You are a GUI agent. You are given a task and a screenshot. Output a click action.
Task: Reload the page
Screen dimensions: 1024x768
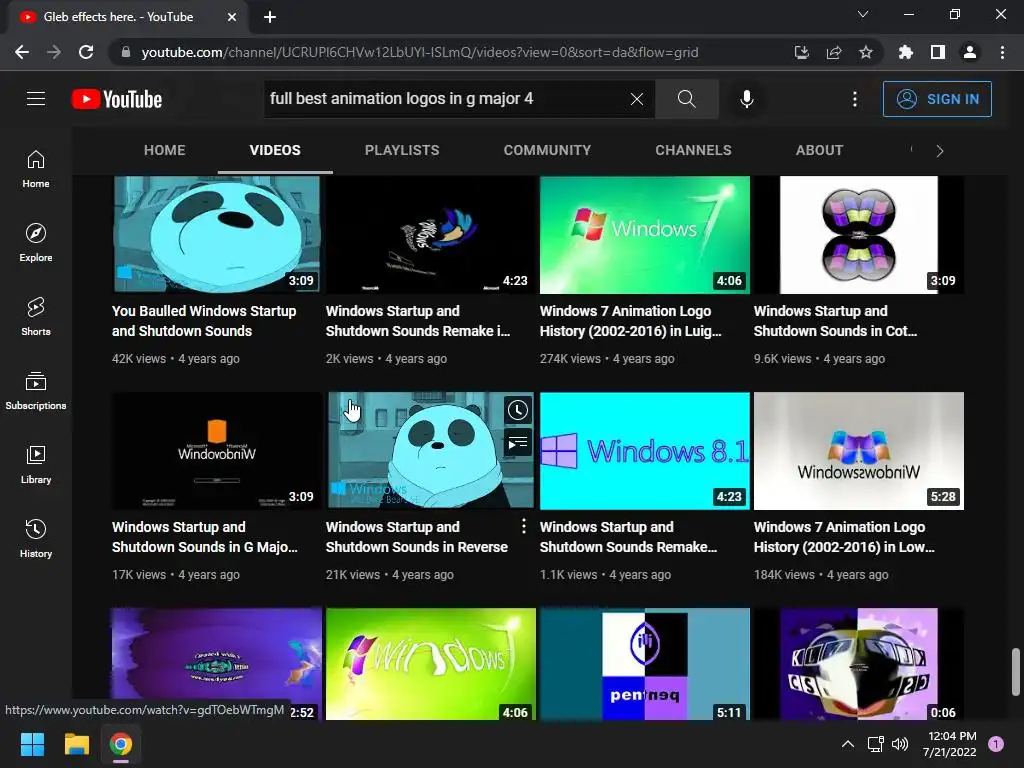[x=86, y=52]
